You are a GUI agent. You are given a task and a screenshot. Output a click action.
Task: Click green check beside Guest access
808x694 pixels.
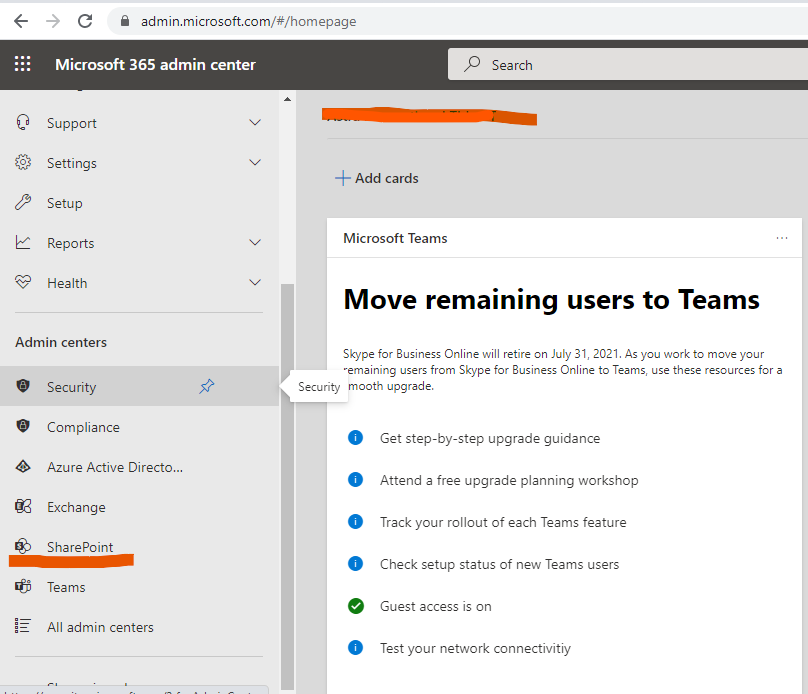click(356, 606)
